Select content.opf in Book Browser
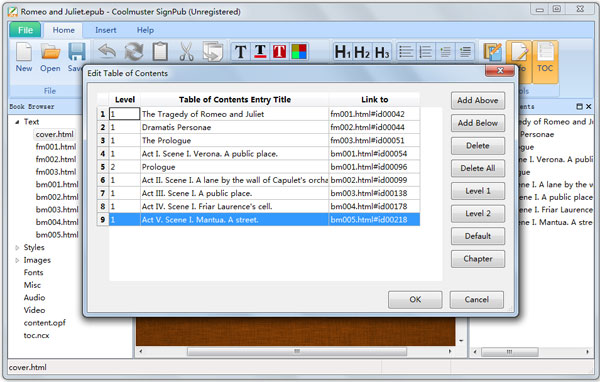Screen dimensions: 600x382 point(44,323)
